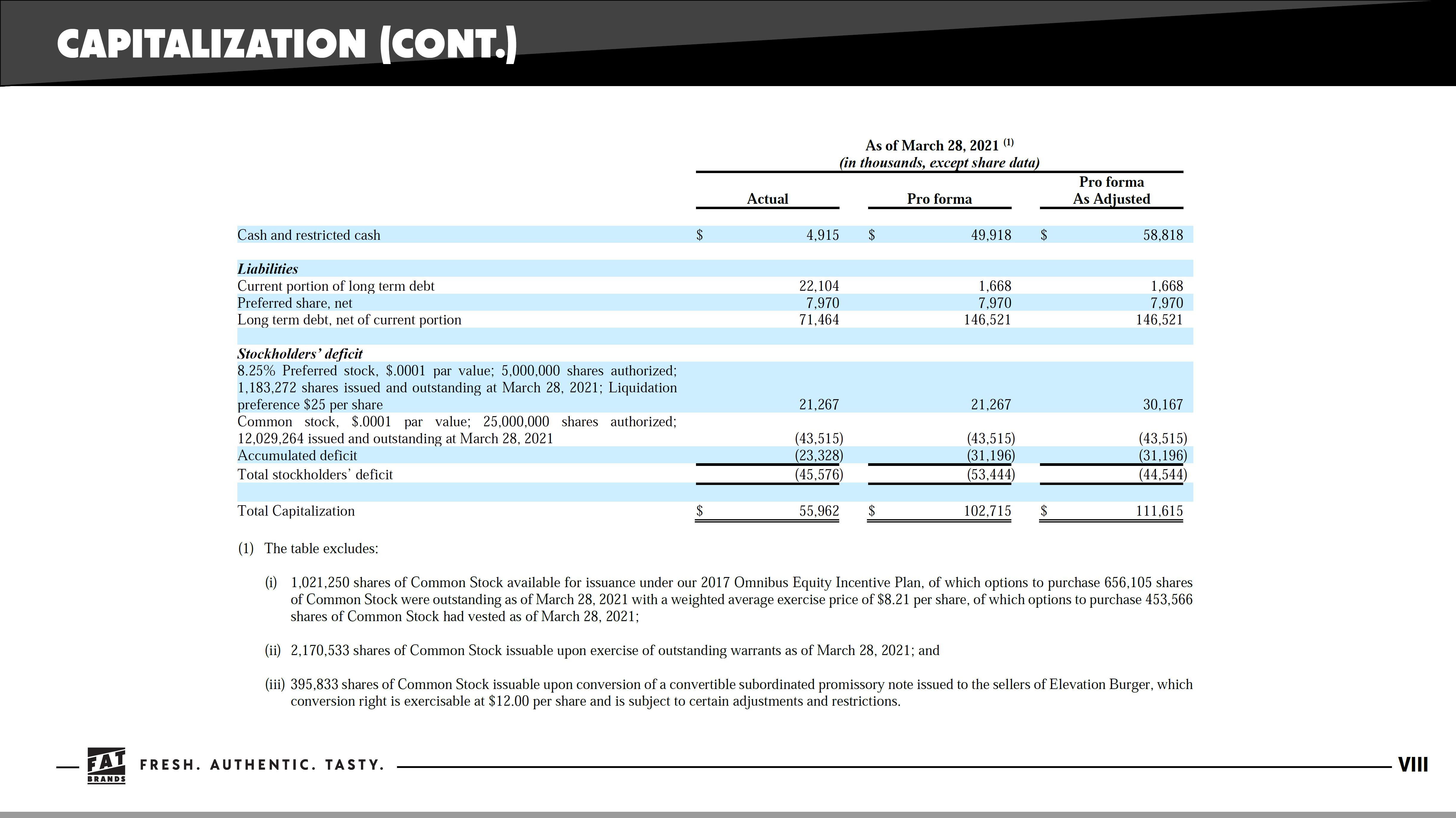
Task: Select the preferred stock value 30,167
Action: [x=1163, y=405]
